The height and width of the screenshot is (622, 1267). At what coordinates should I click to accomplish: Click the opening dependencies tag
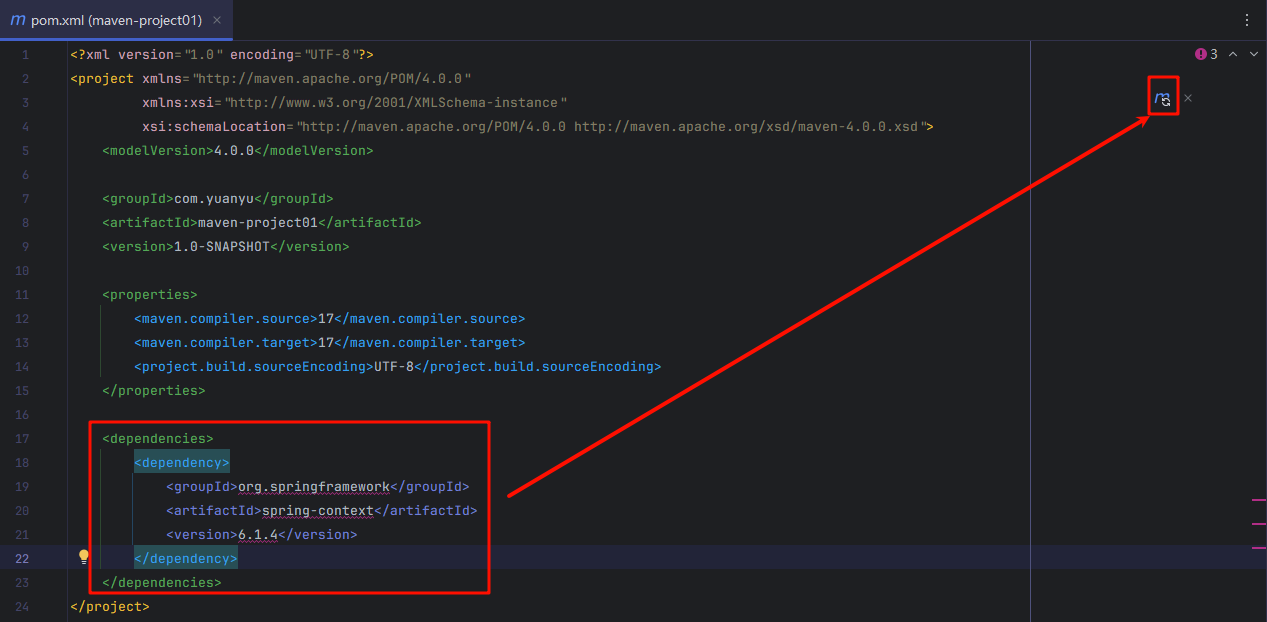[157, 438]
